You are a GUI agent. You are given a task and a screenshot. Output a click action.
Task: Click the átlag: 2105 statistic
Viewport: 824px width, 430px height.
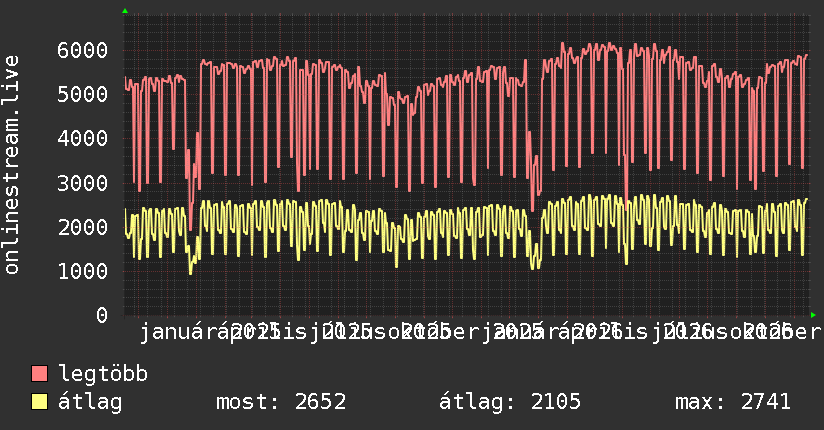click(x=510, y=403)
